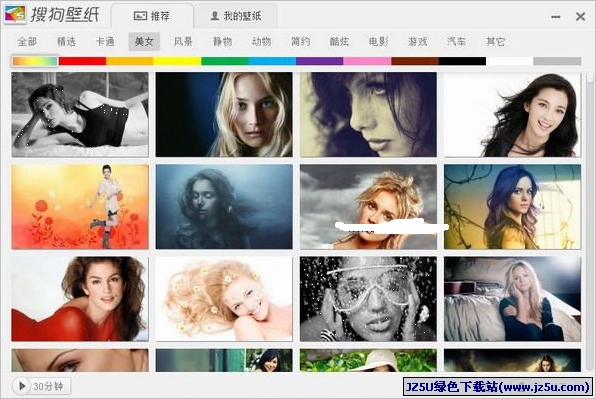The height and width of the screenshot is (399, 596).
Task: Open the orange floral illustration wallpaper
Action: pyautogui.click(x=80, y=207)
